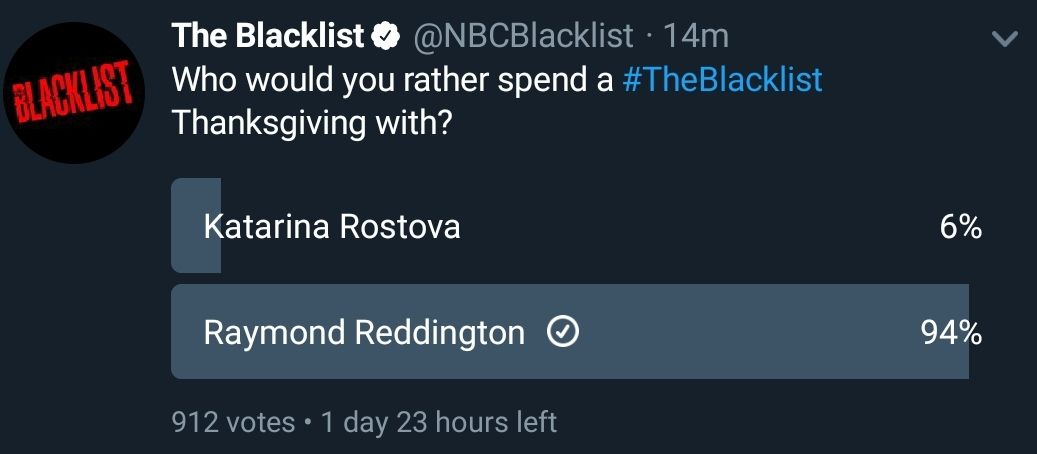Click the 6% poll result
The height and width of the screenshot is (454, 1037).
[961, 227]
